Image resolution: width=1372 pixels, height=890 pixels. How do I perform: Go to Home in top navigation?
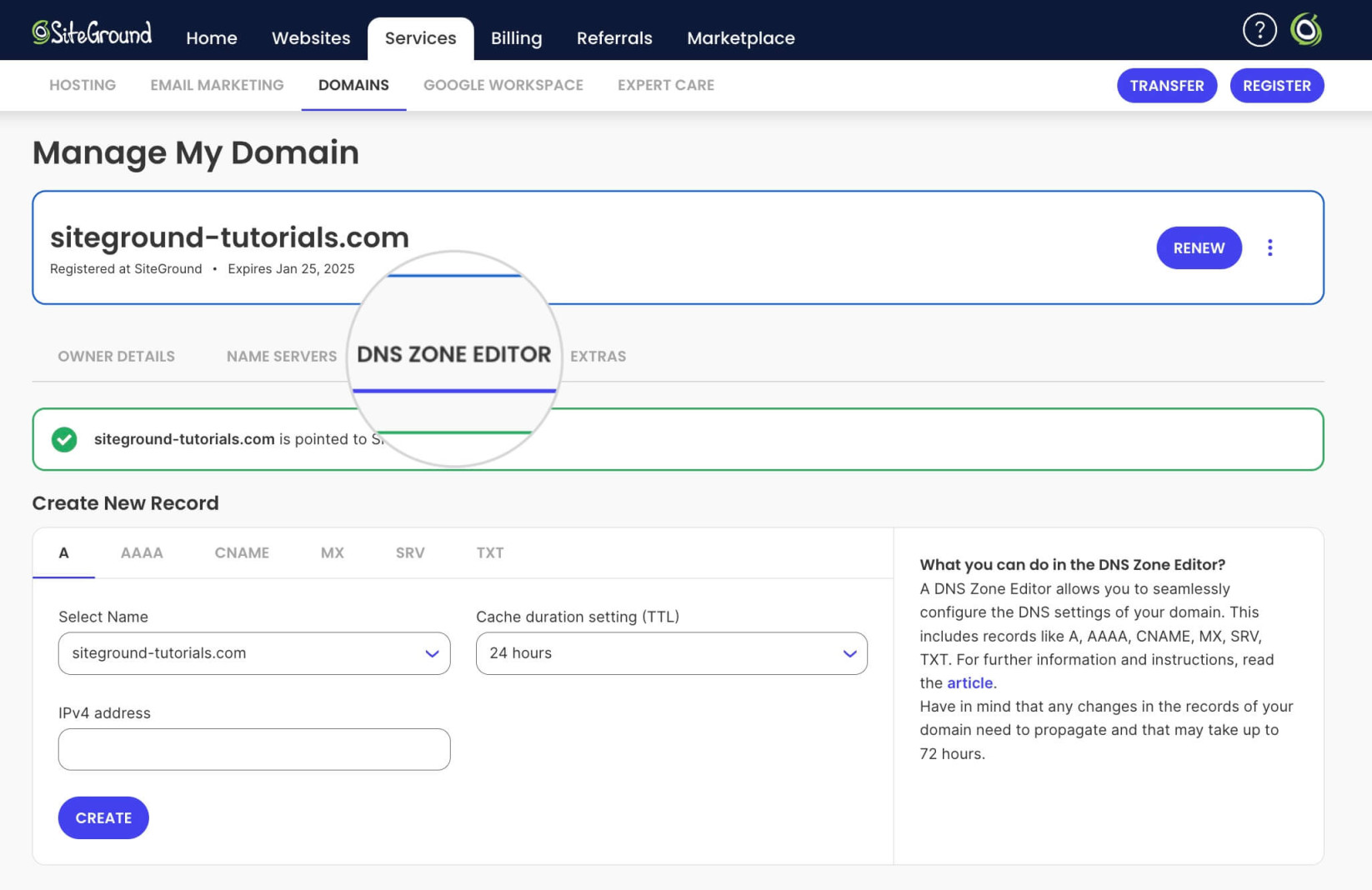[x=212, y=38]
